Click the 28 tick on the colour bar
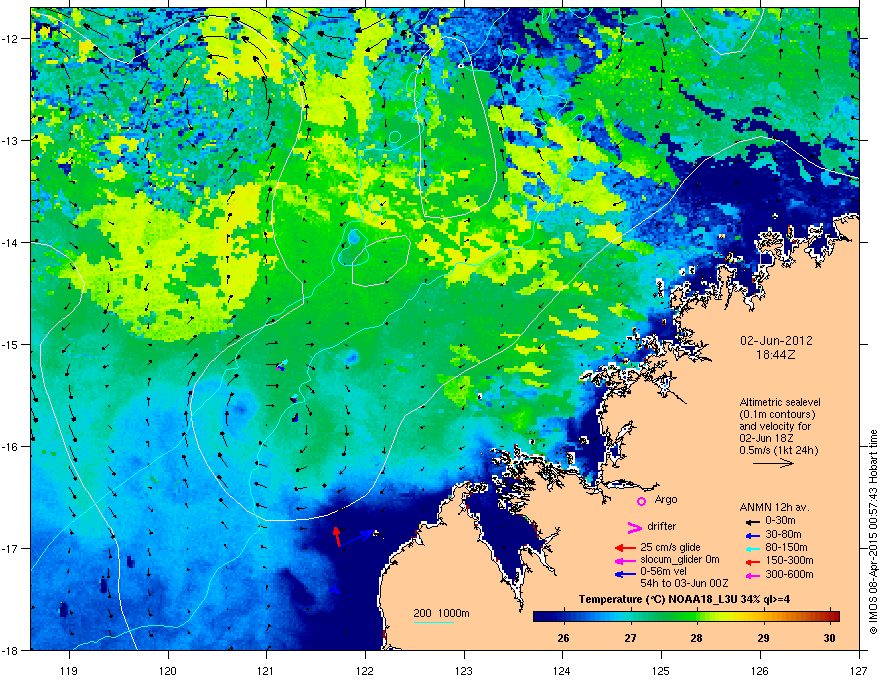Viewport: 880px width, 680px height. point(696,638)
